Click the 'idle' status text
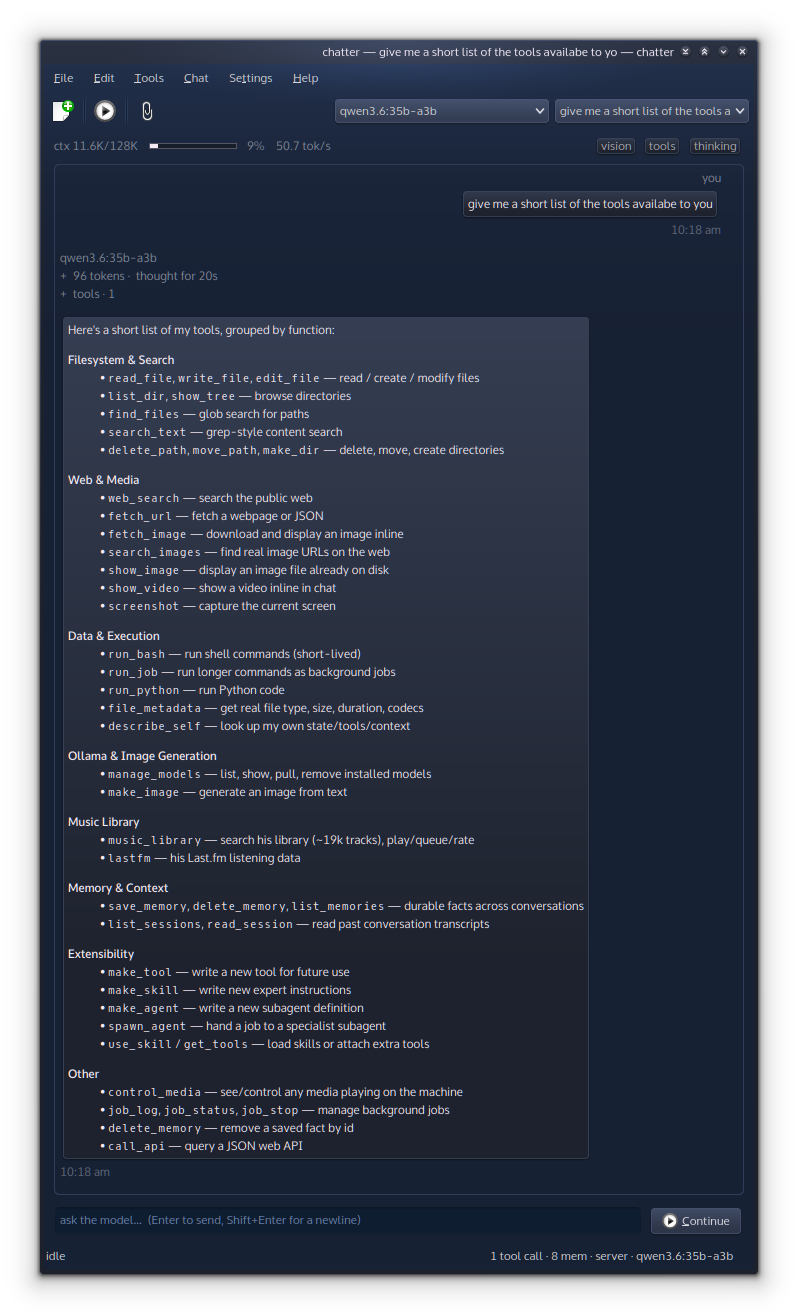The height and width of the screenshot is (1314, 798). (56, 1256)
